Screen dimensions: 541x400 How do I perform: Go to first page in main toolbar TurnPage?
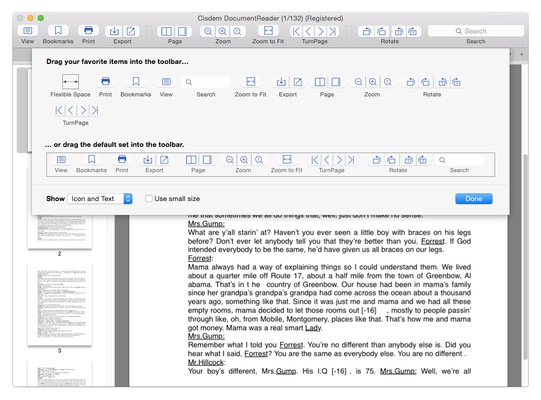pos(296,31)
